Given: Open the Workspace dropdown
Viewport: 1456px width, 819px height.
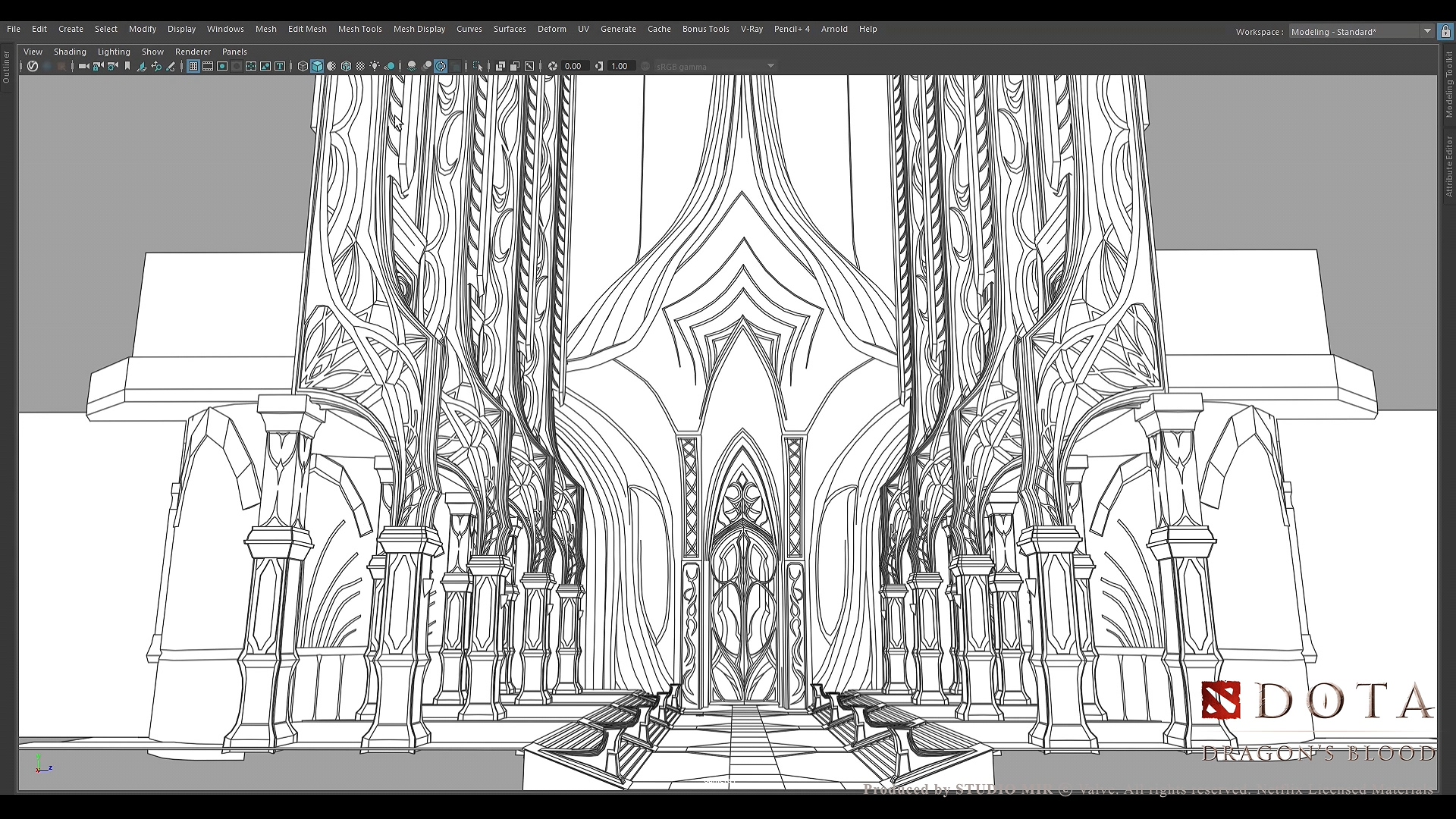Looking at the screenshot, I should point(1361,31).
